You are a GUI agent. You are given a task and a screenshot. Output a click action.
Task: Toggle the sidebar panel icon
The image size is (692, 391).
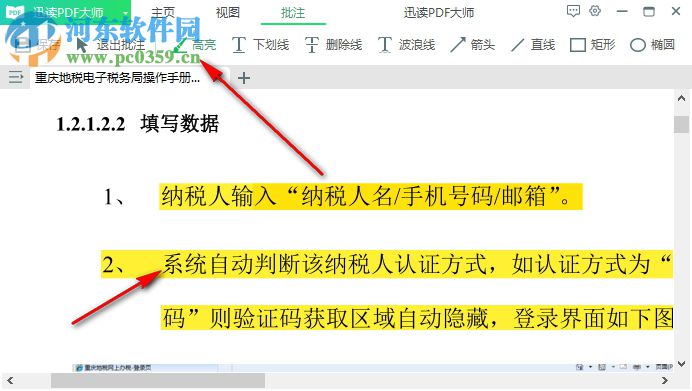(16, 78)
